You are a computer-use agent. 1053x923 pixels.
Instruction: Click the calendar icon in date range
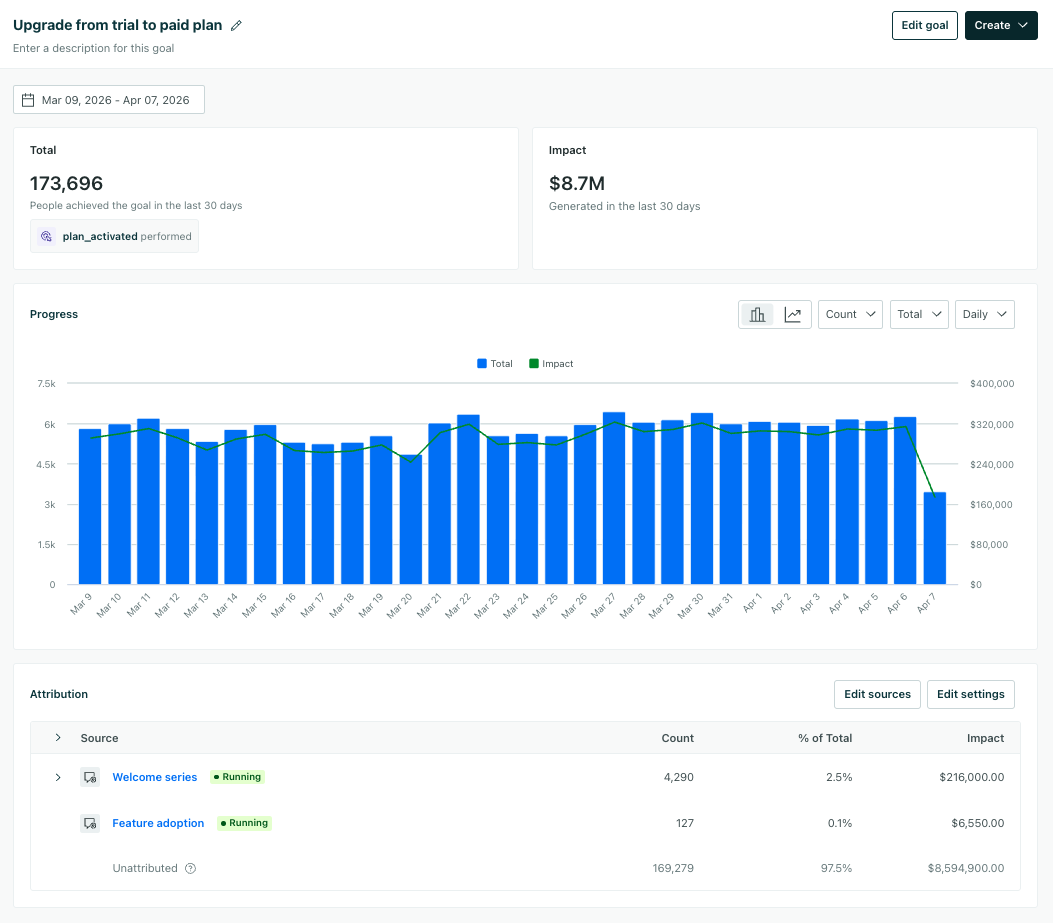pos(28,100)
